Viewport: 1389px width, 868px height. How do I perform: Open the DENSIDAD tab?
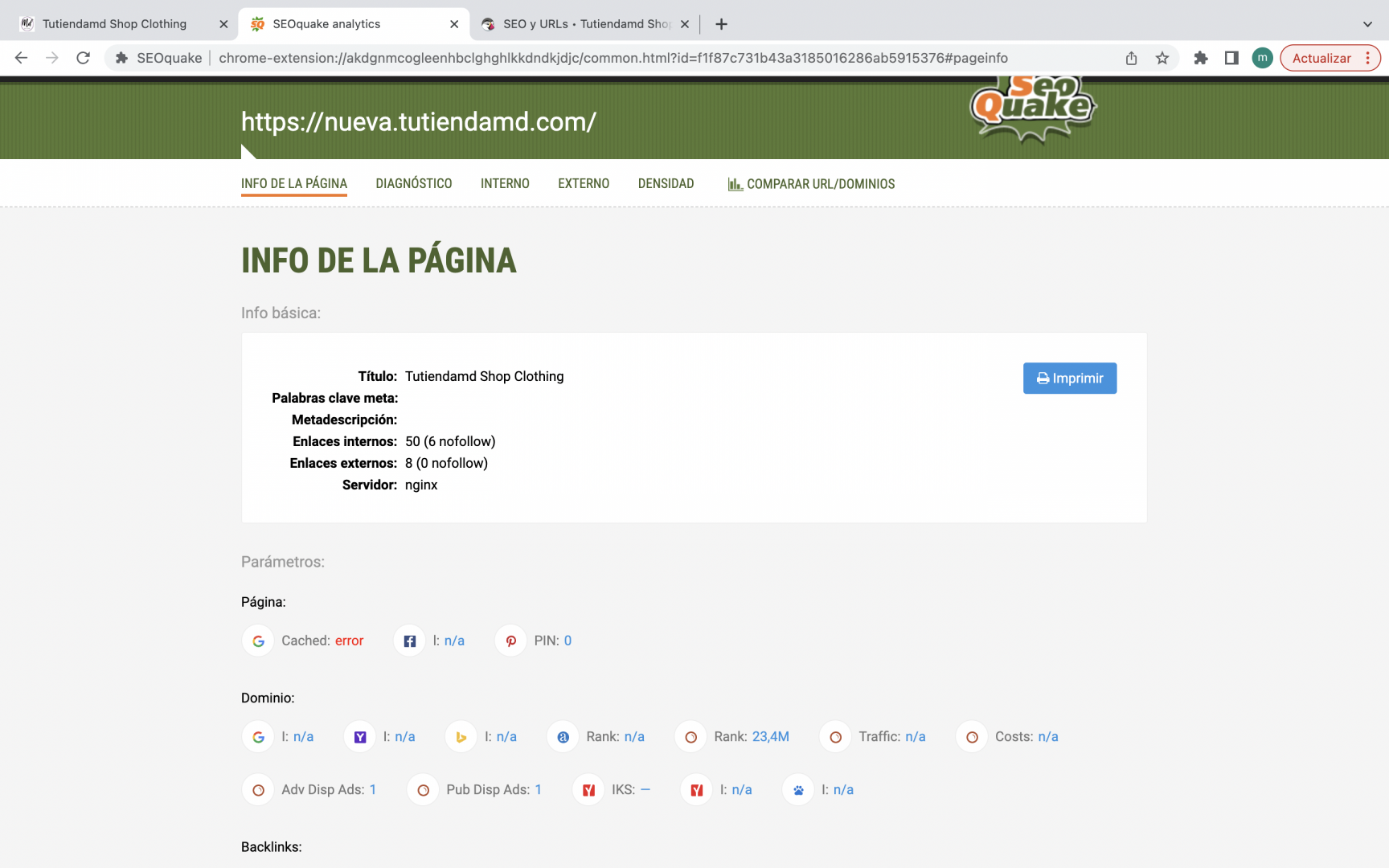(666, 183)
